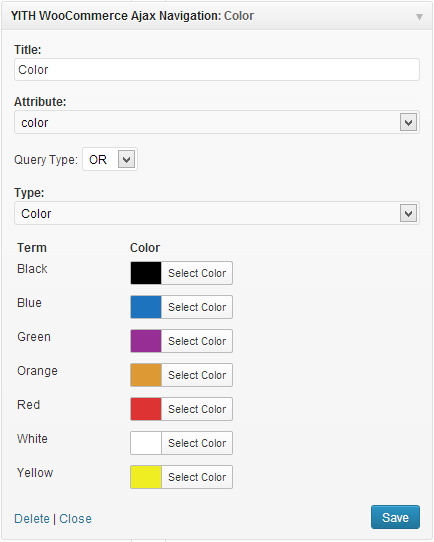
Task: Click Select Color button for White term
Action: pyautogui.click(x=197, y=443)
